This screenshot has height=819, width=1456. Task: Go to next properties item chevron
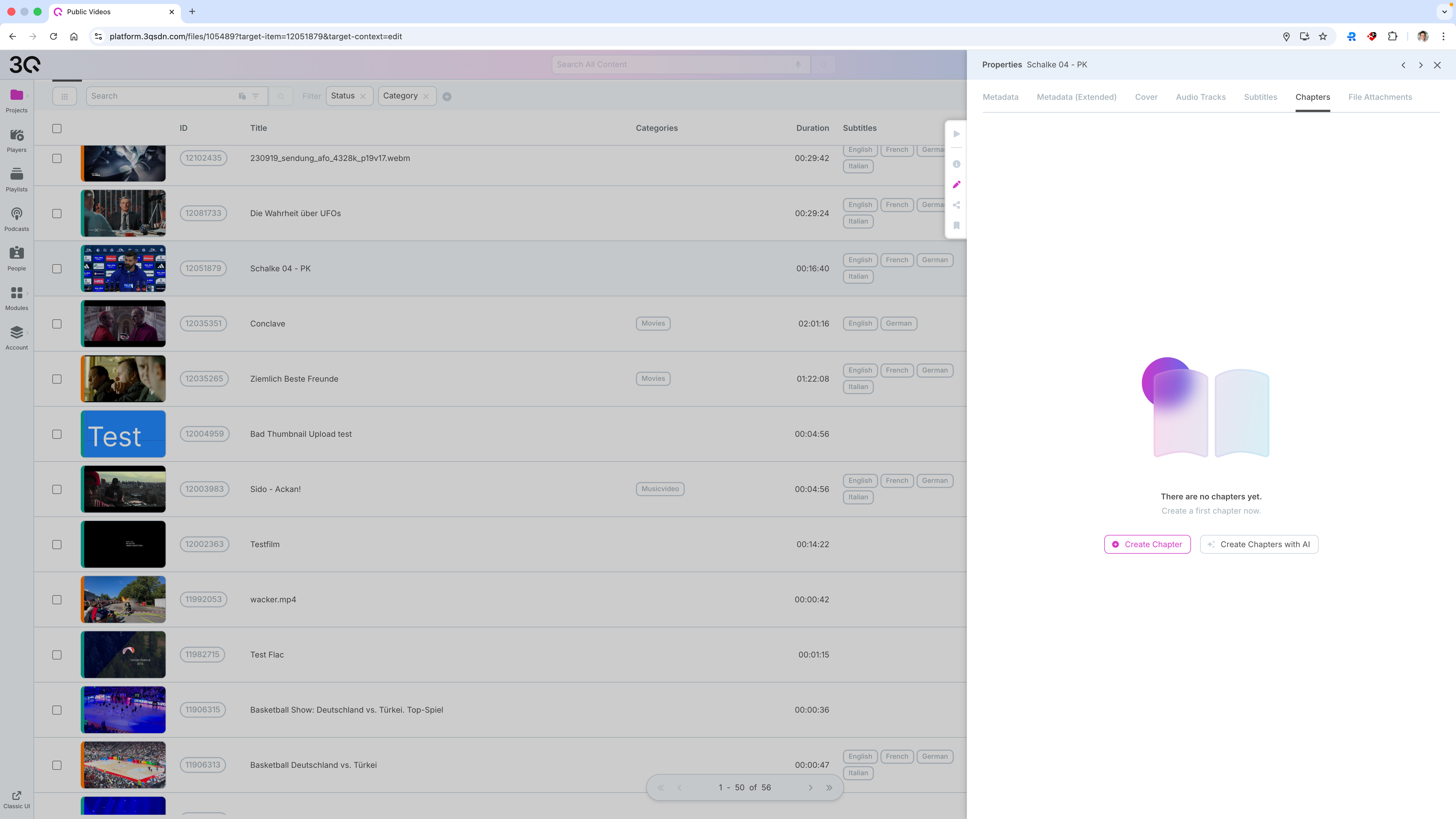(x=1420, y=65)
